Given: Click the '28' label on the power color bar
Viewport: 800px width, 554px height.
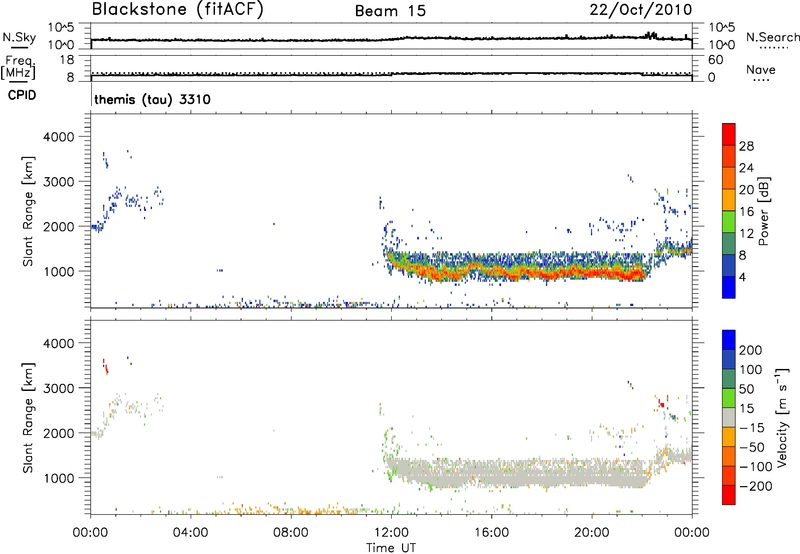Looking at the screenshot, I should tap(746, 146).
